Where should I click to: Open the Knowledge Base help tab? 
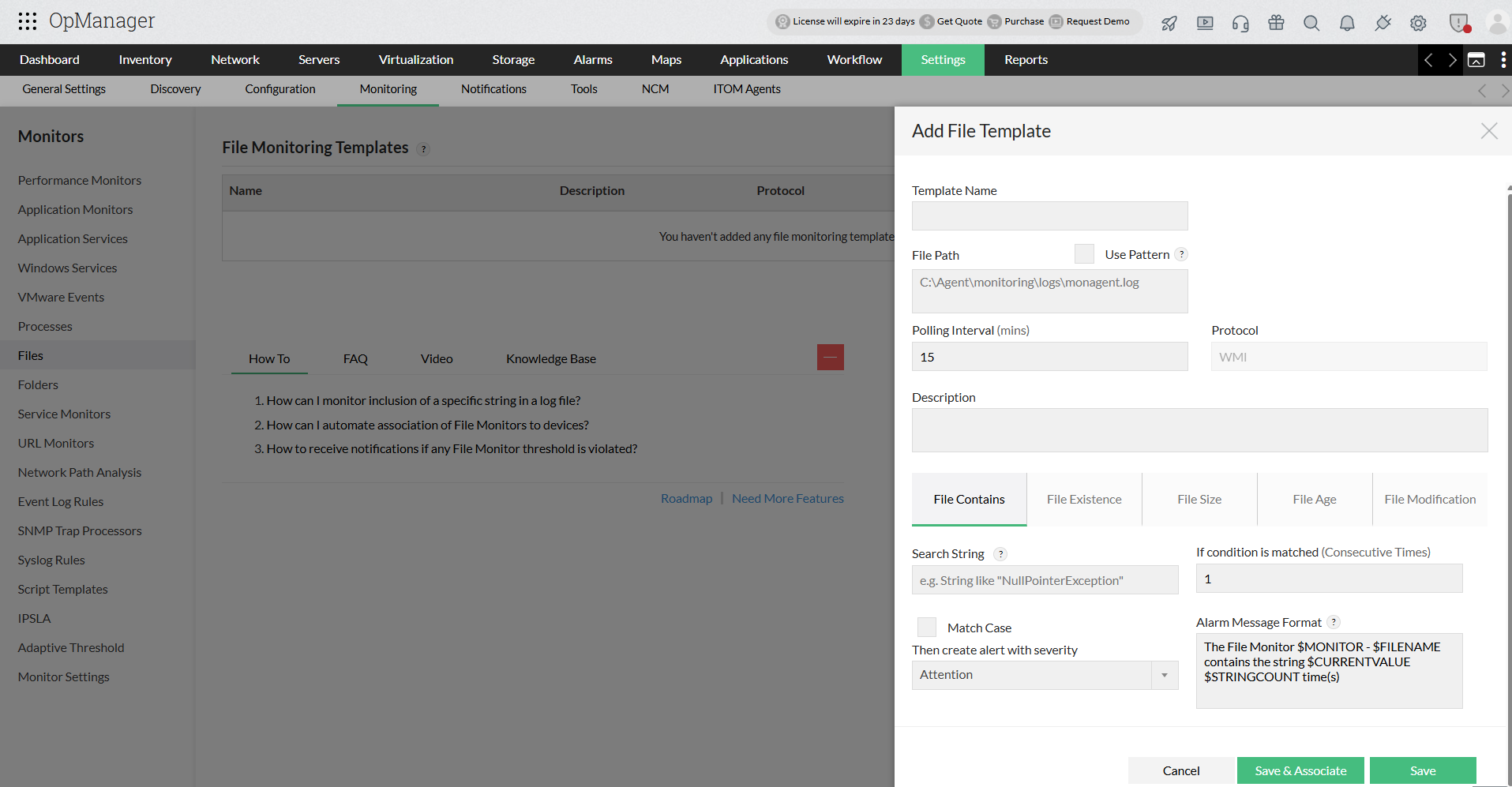pyautogui.click(x=551, y=358)
